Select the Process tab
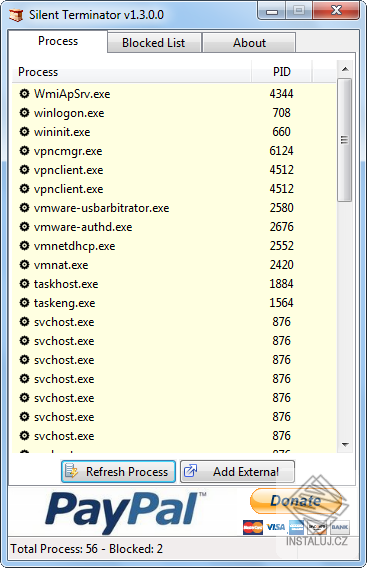 tap(58, 41)
